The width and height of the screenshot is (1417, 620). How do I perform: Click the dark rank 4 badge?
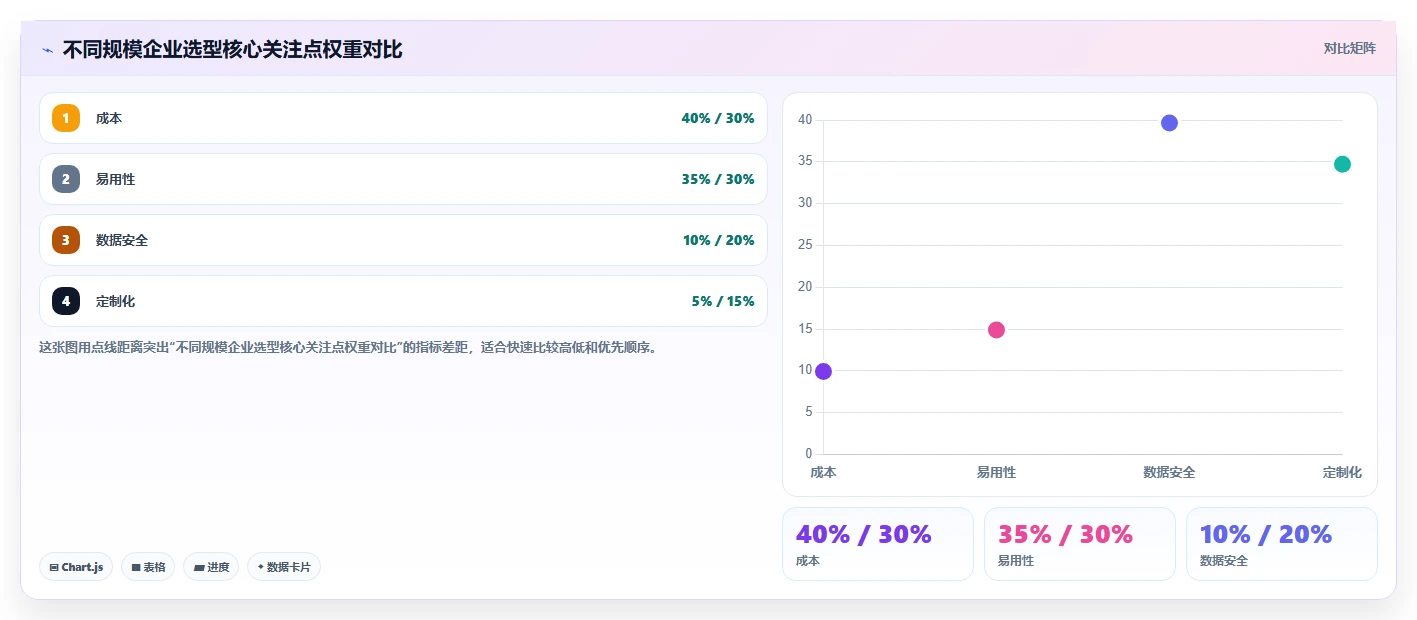(66, 301)
